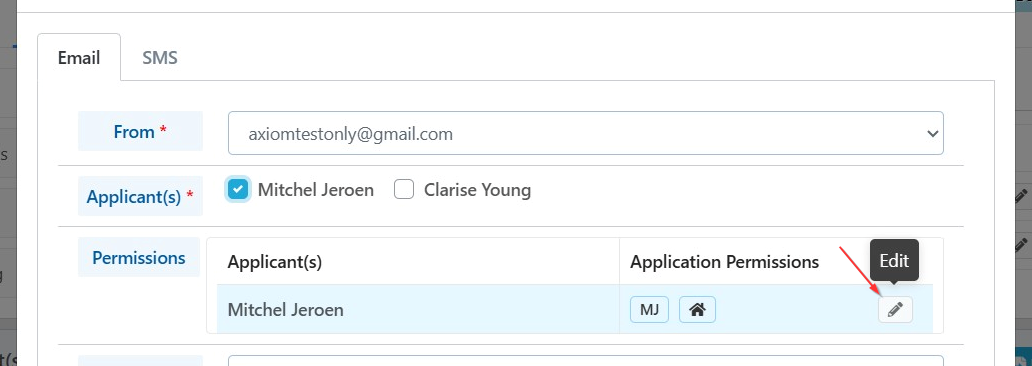Select the MJ permission badge

point(650,310)
